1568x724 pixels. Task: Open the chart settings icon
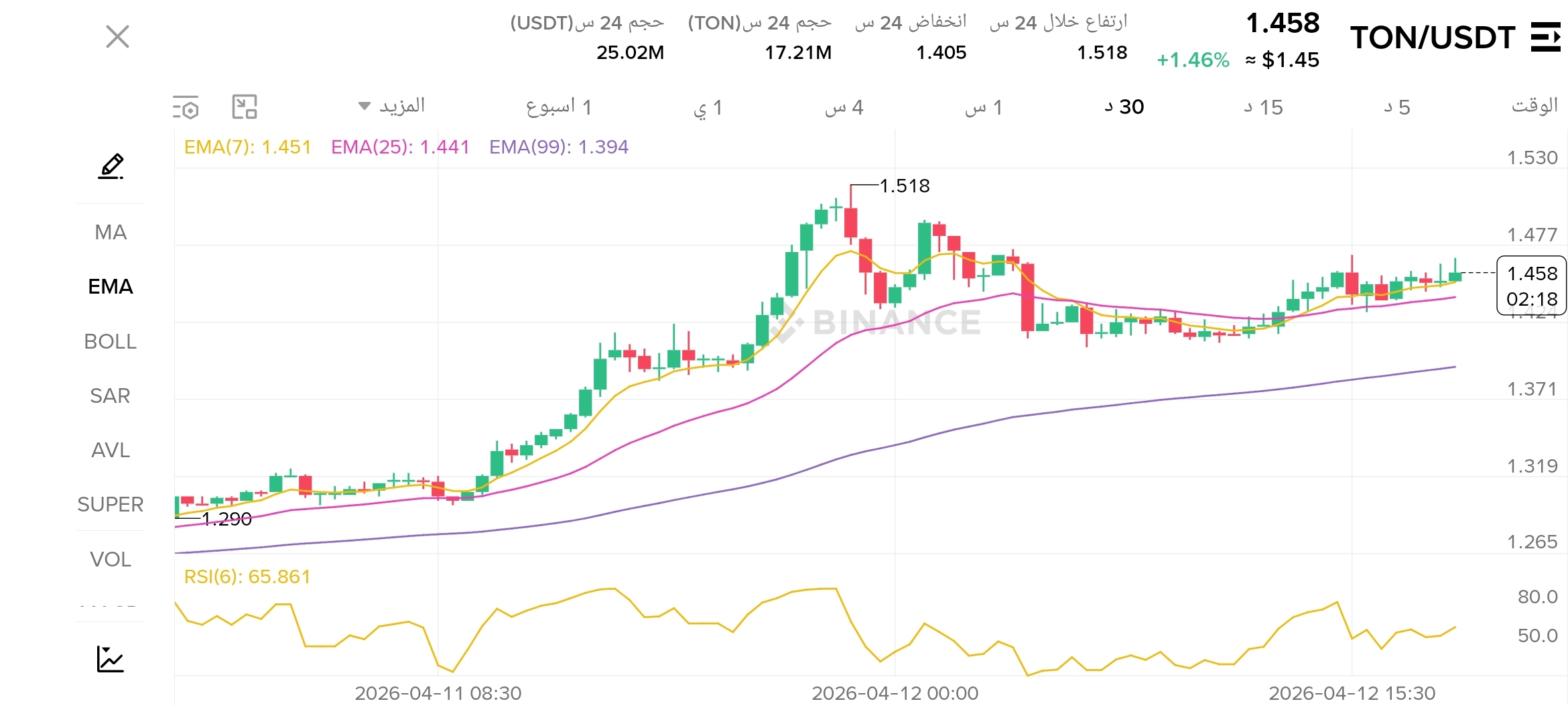tap(186, 107)
